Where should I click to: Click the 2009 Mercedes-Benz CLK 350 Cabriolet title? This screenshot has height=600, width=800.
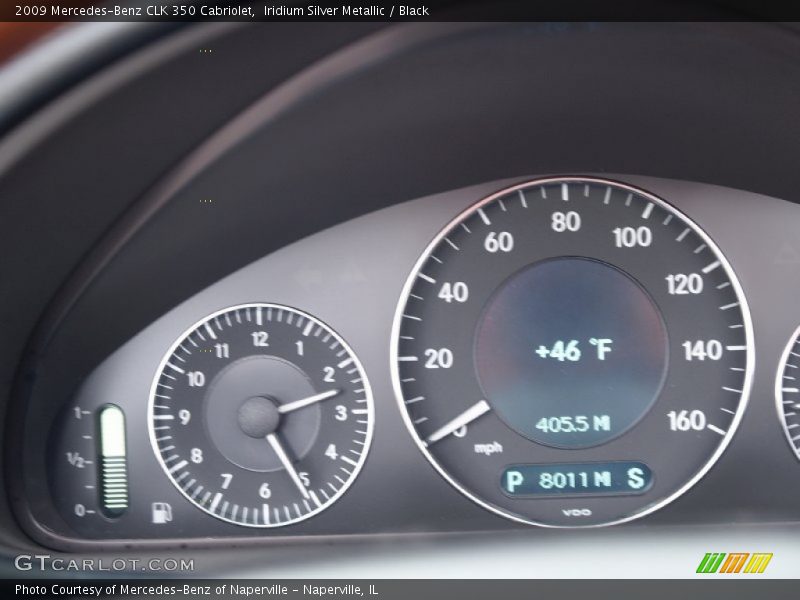(135, 11)
